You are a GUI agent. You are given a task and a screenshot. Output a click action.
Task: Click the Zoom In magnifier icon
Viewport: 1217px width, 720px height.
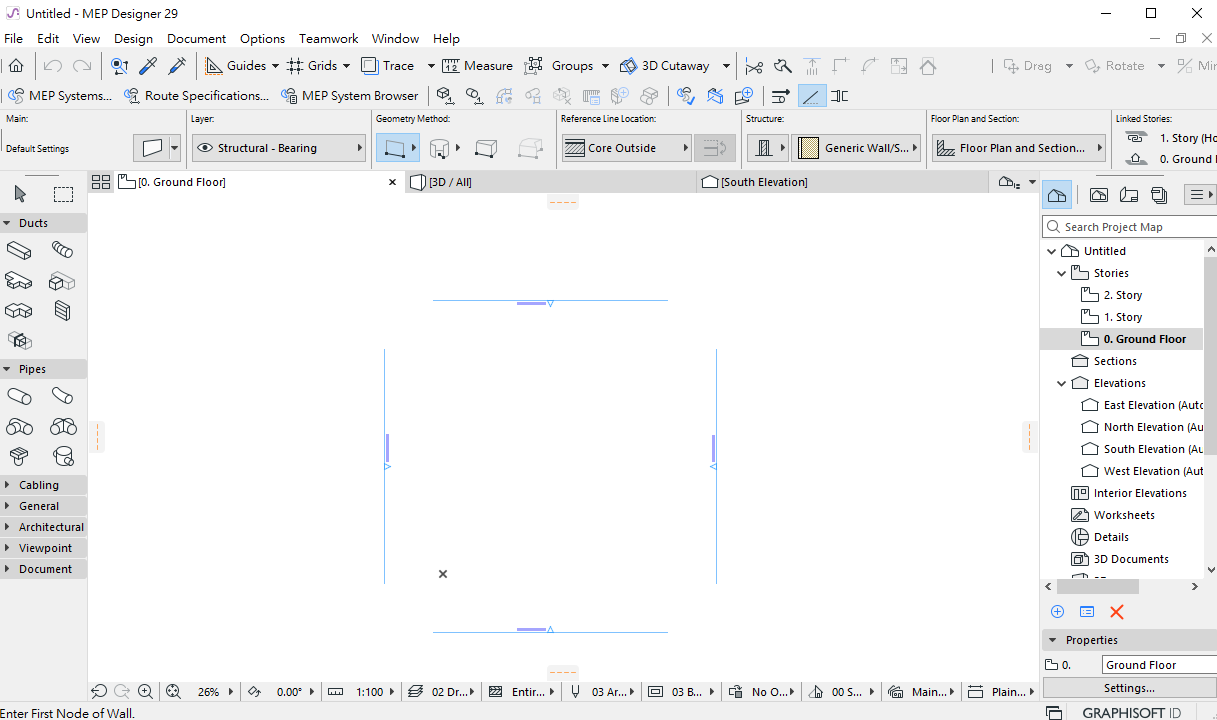(x=146, y=691)
